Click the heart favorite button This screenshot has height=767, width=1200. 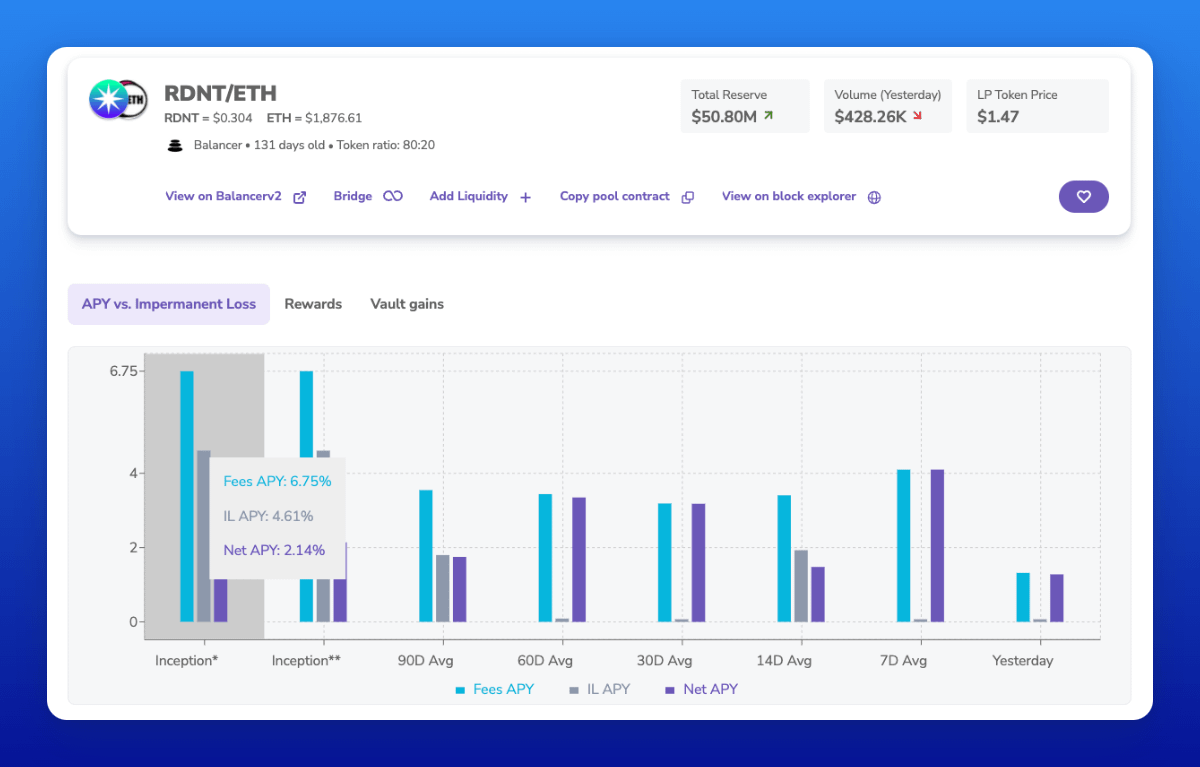pos(1083,197)
